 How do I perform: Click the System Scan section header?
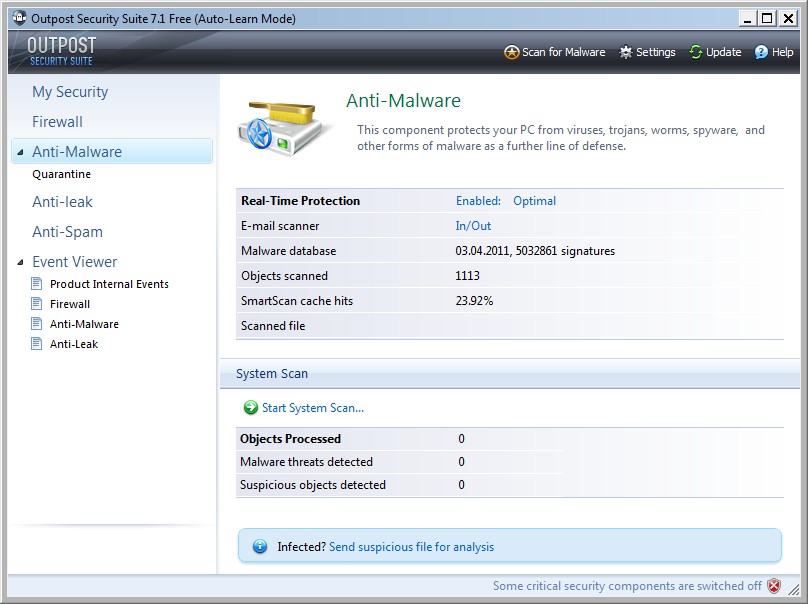272,374
